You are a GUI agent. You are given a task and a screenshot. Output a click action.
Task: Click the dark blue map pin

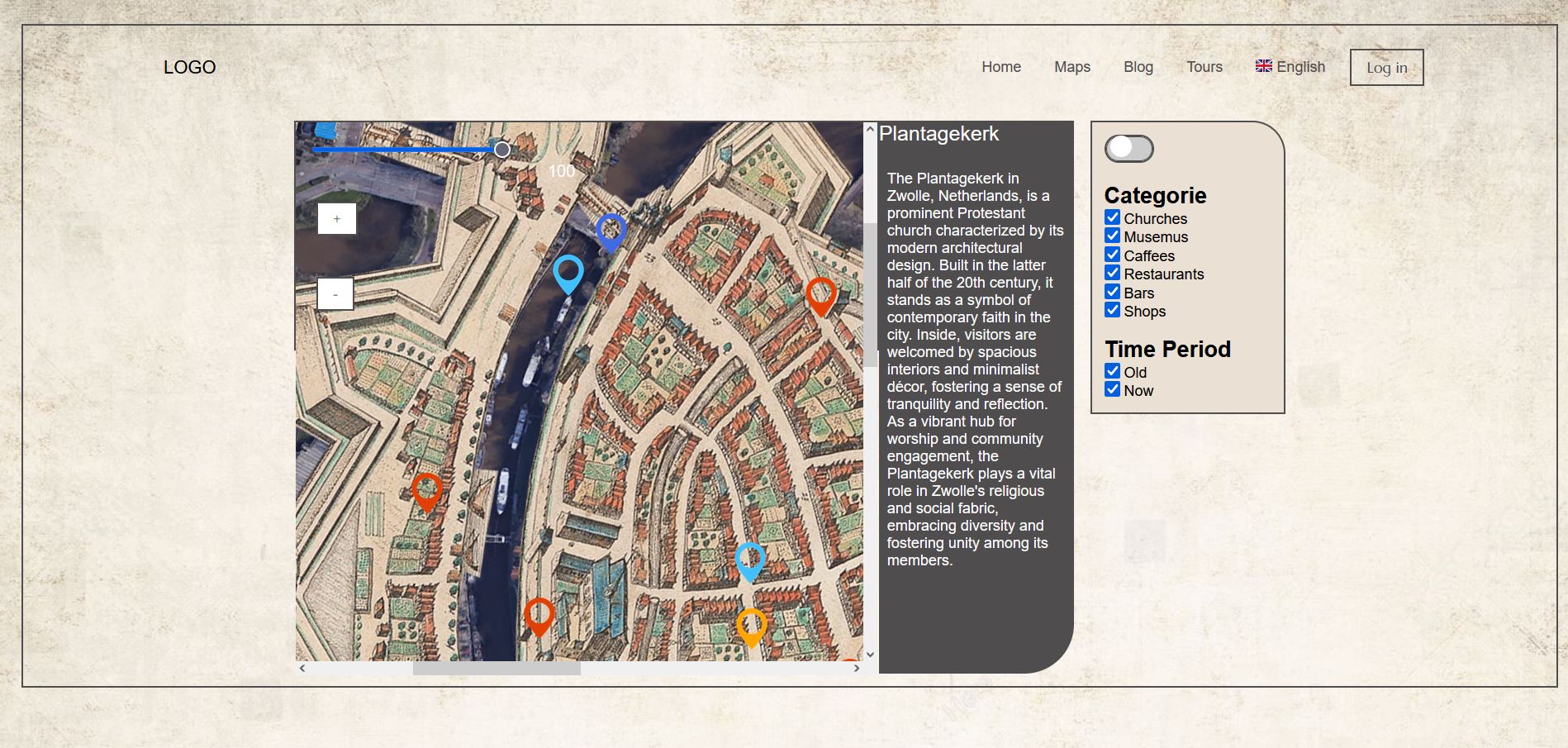[611, 231]
